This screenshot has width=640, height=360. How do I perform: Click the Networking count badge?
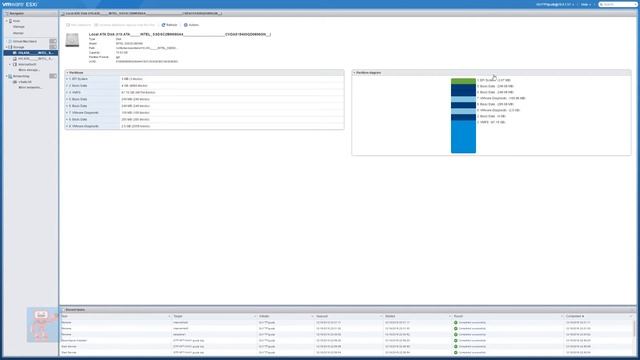pyautogui.click(x=53, y=76)
